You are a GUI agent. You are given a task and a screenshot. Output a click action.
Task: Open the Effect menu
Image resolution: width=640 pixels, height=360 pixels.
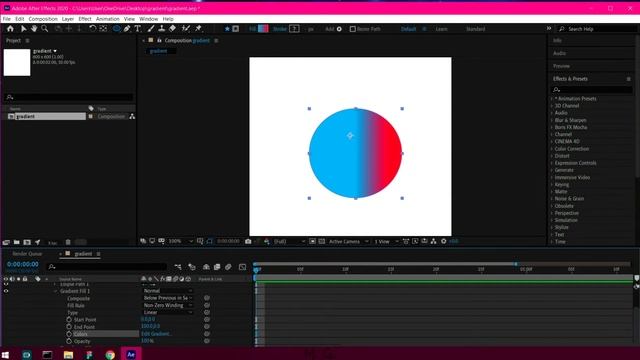coord(85,19)
